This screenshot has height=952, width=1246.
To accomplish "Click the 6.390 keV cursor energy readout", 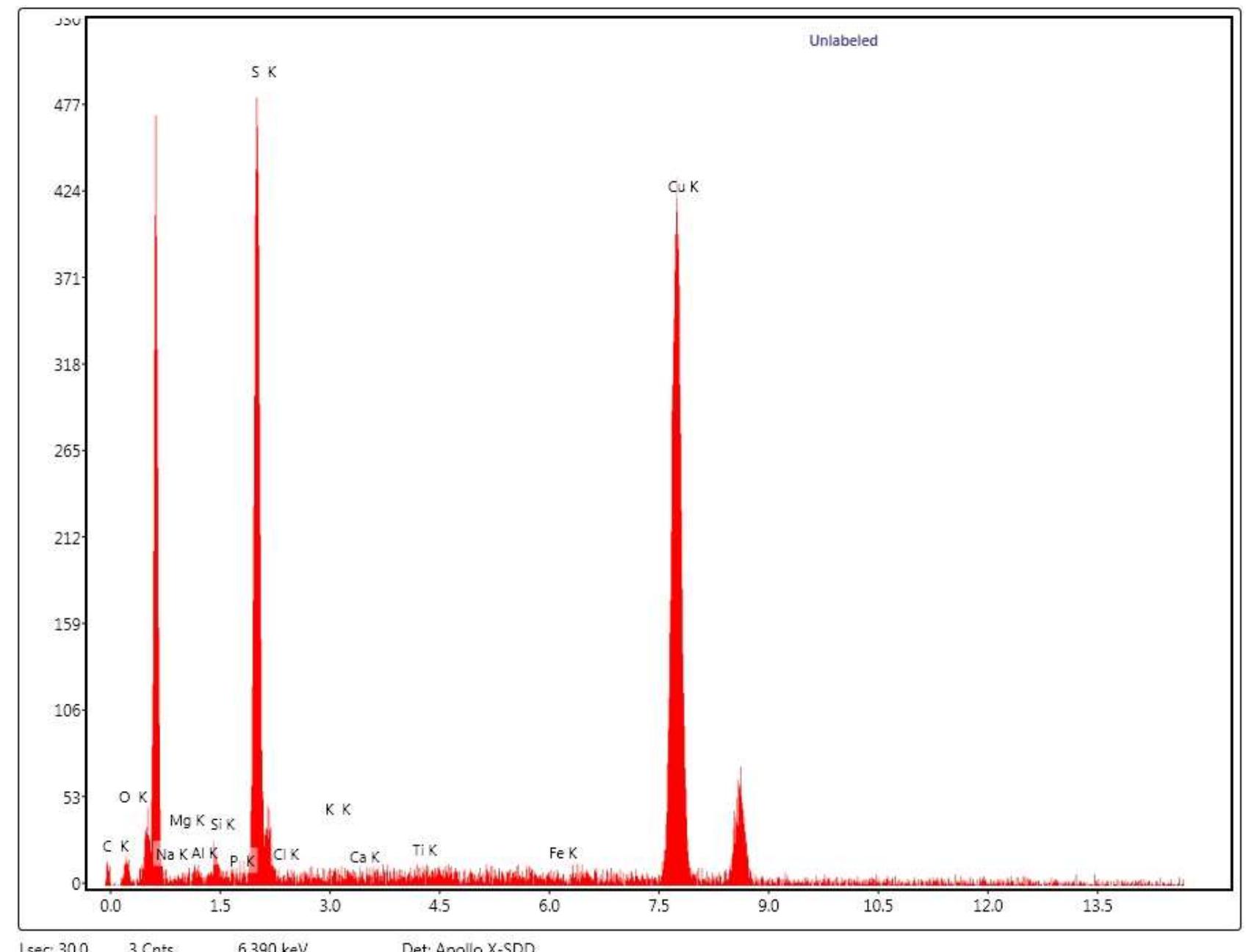I will click(x=273, y=947).
